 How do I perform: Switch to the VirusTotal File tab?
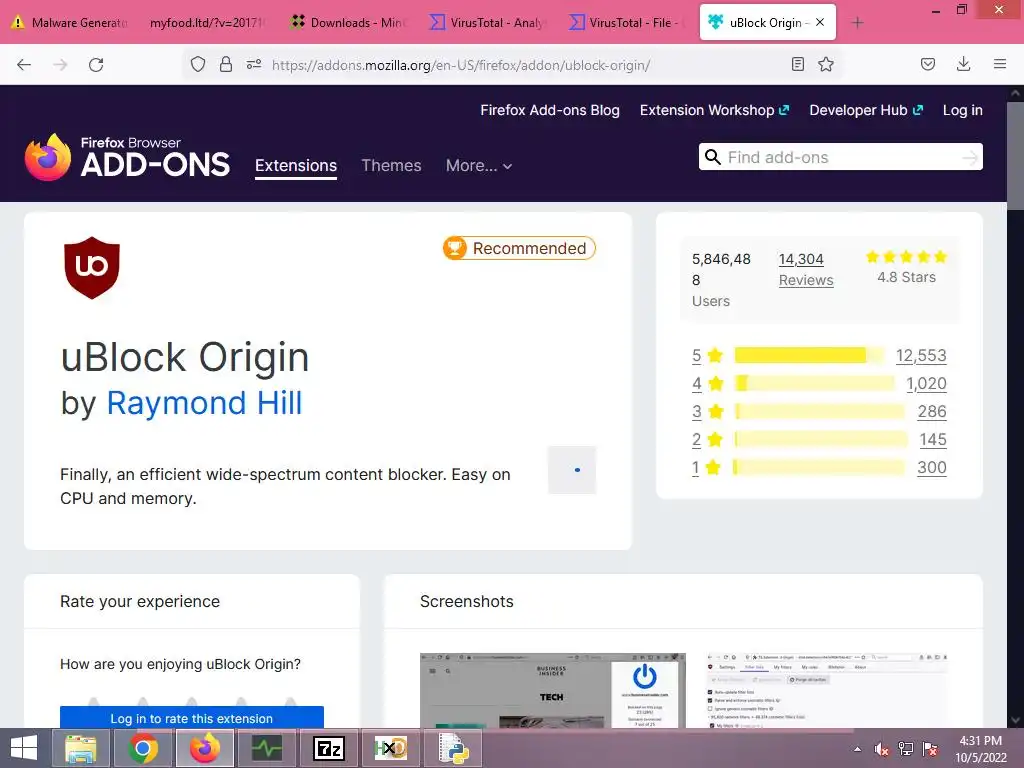coord(626,23)
